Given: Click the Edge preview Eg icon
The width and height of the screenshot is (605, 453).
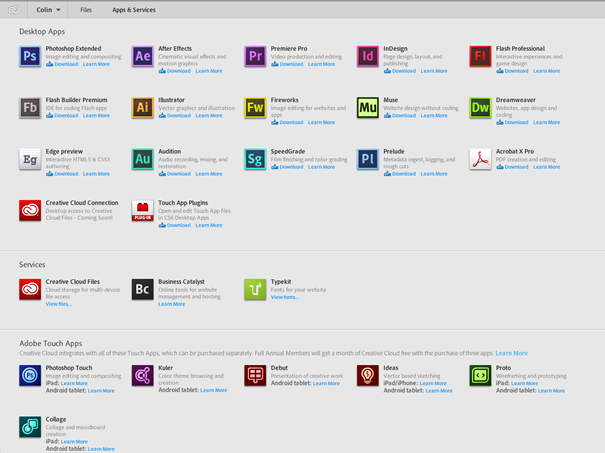Looking at the screenshot, I should point(30,159).
